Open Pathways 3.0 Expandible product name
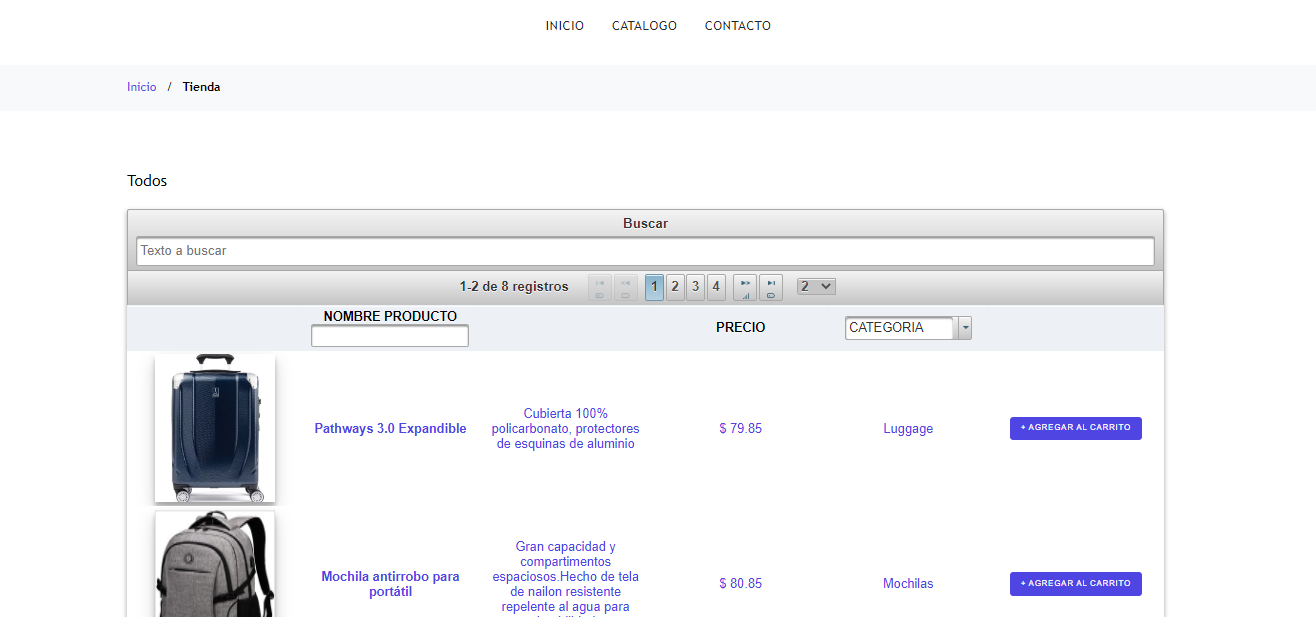 click(x=390, y=429)
